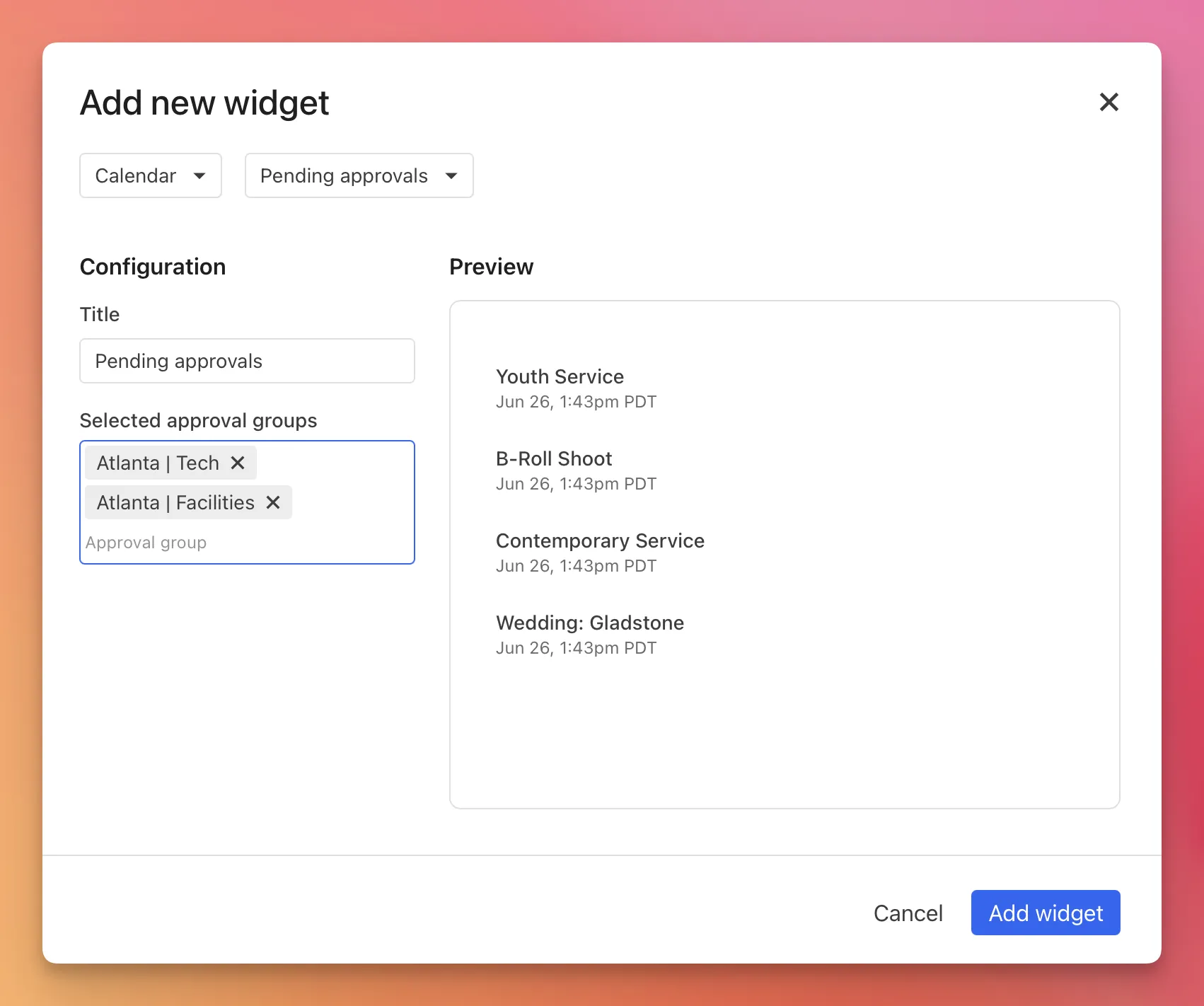Screen dimensions: 1204x1006
Task: Remove the Atlanta | Facilities group chip
Action: click(x=273, y=502)
